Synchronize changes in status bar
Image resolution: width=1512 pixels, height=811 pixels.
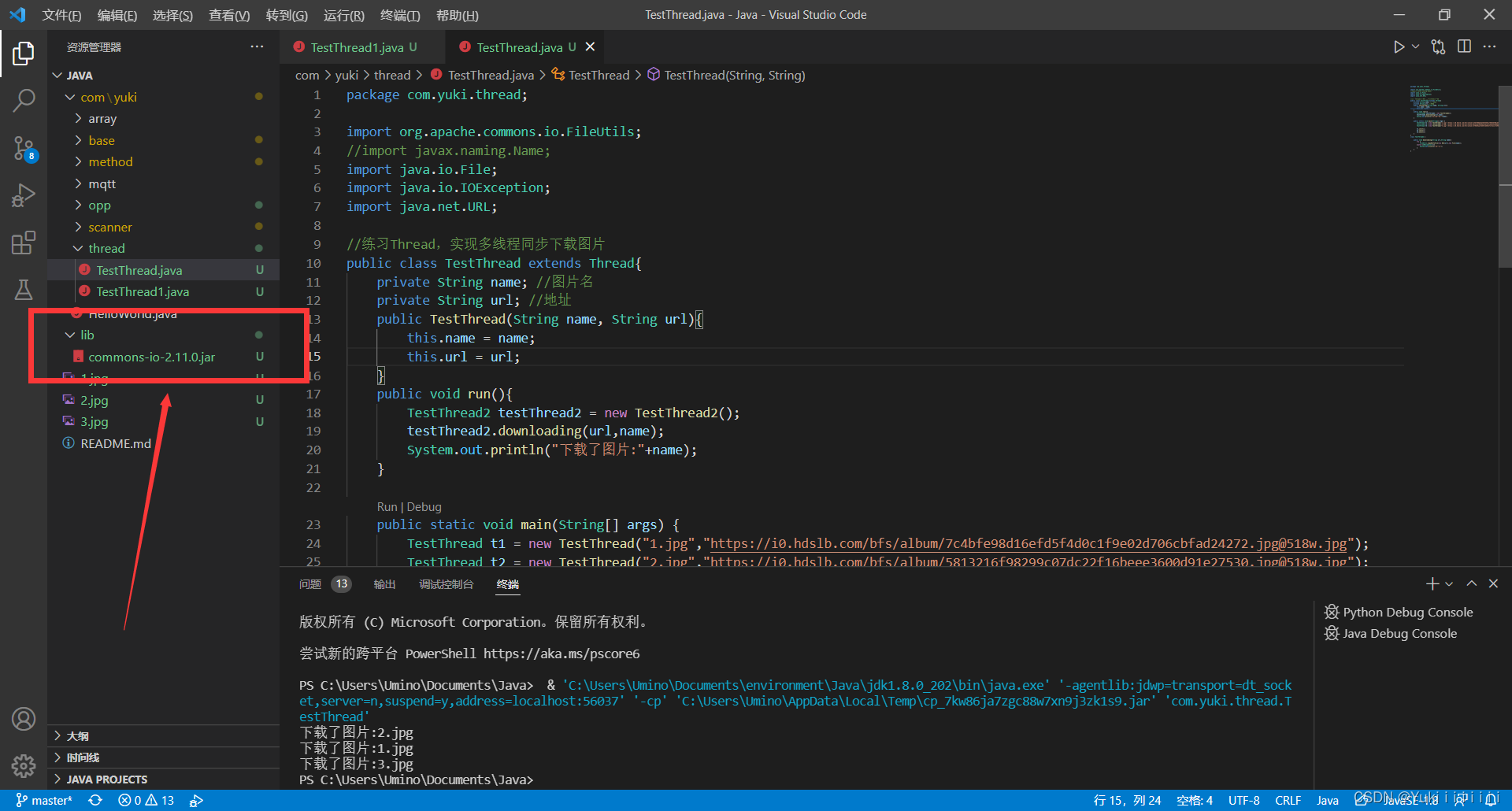95,800
